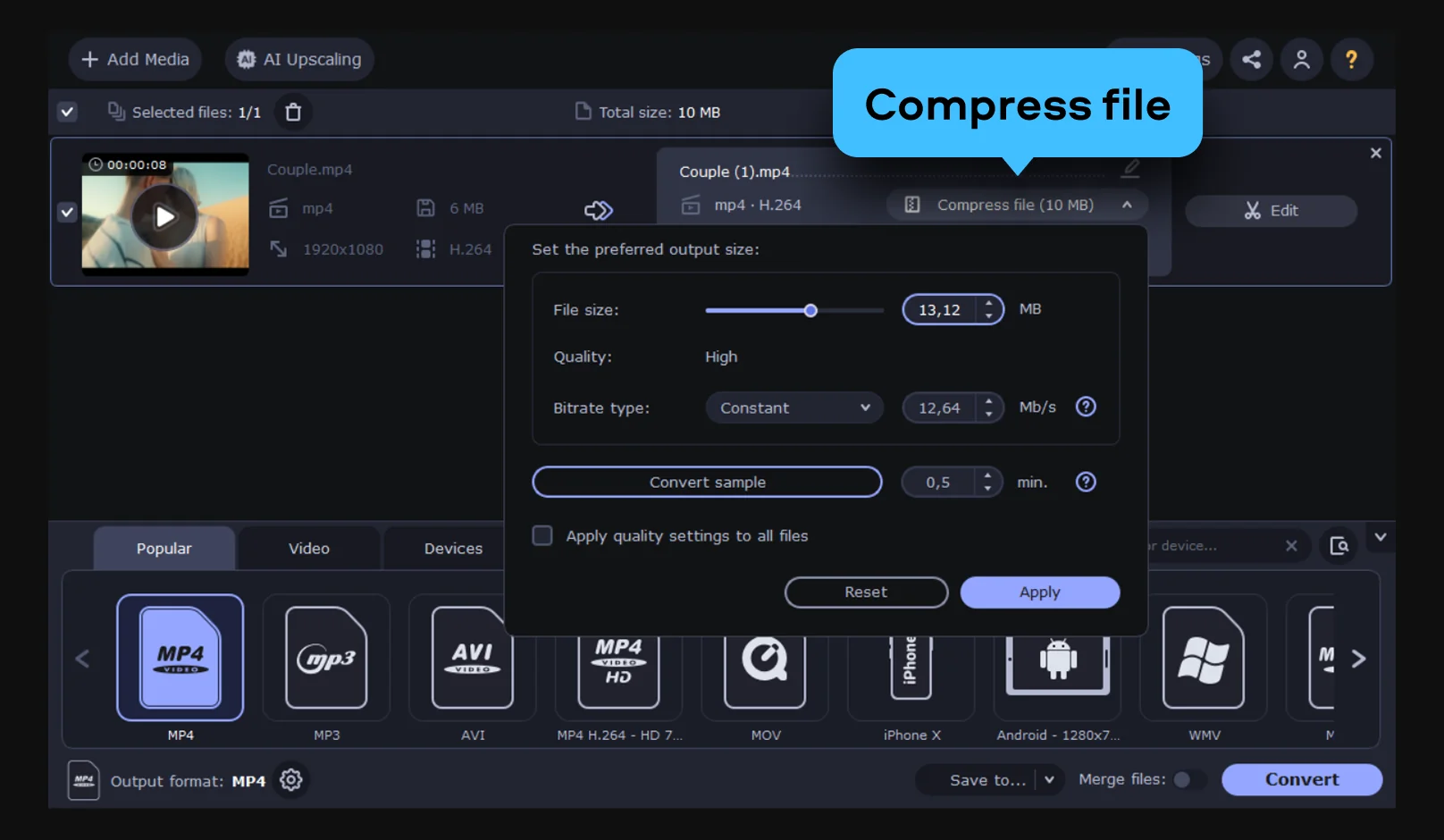Choose the Android 1280x720 preset
Image resolution: width=1444 pixels, height=840 pixels.
pyautogui.click(x=1057, y=670)
